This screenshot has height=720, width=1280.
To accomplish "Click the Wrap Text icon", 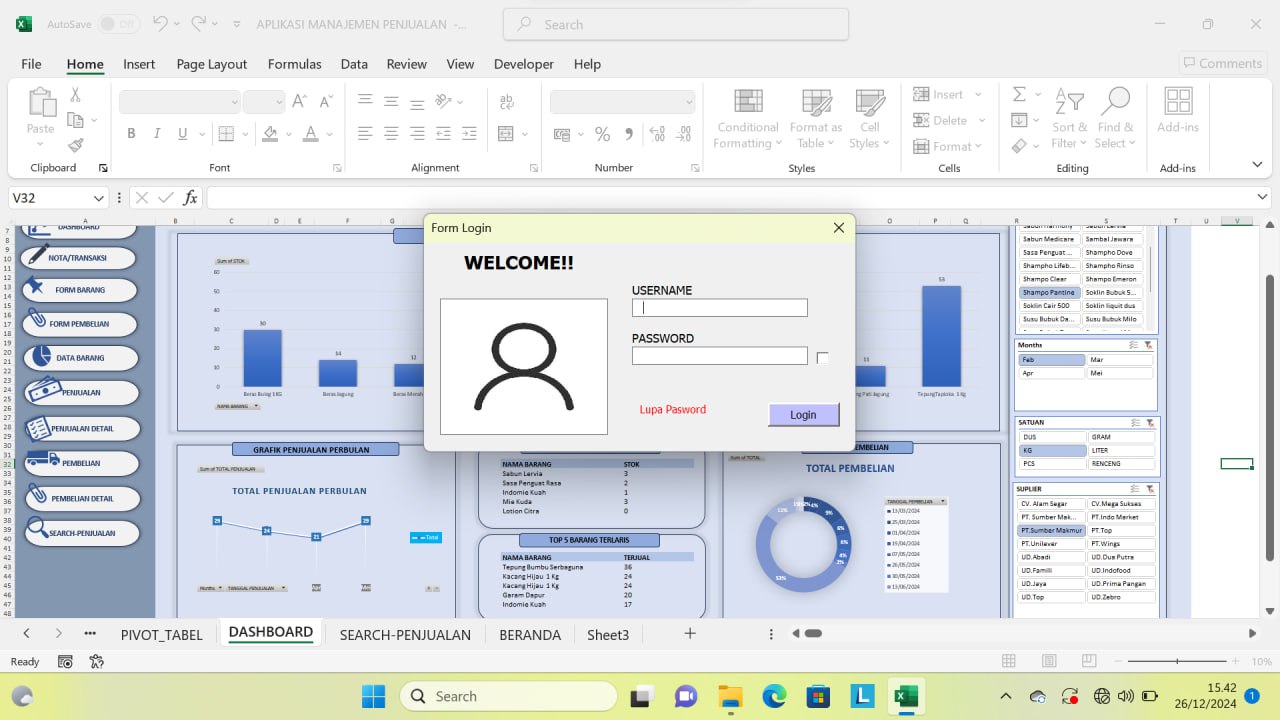I will pyautogui.click(x=507, y=102).
